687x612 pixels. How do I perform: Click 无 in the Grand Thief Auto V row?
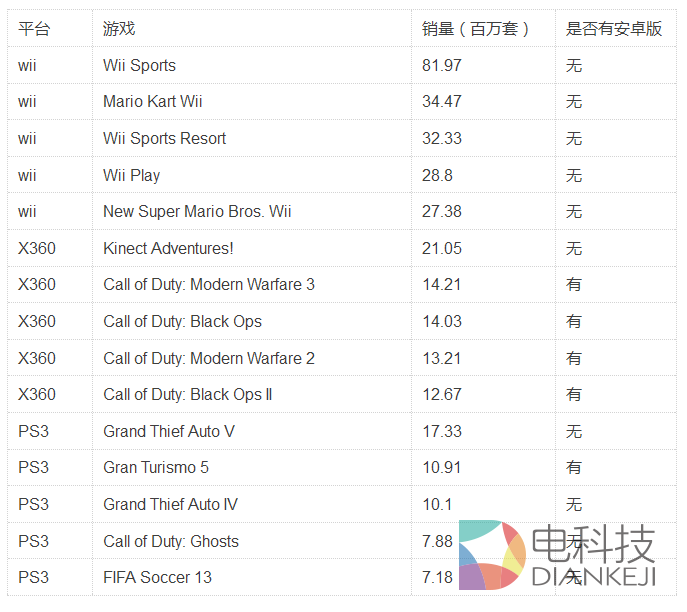point(574,432)
